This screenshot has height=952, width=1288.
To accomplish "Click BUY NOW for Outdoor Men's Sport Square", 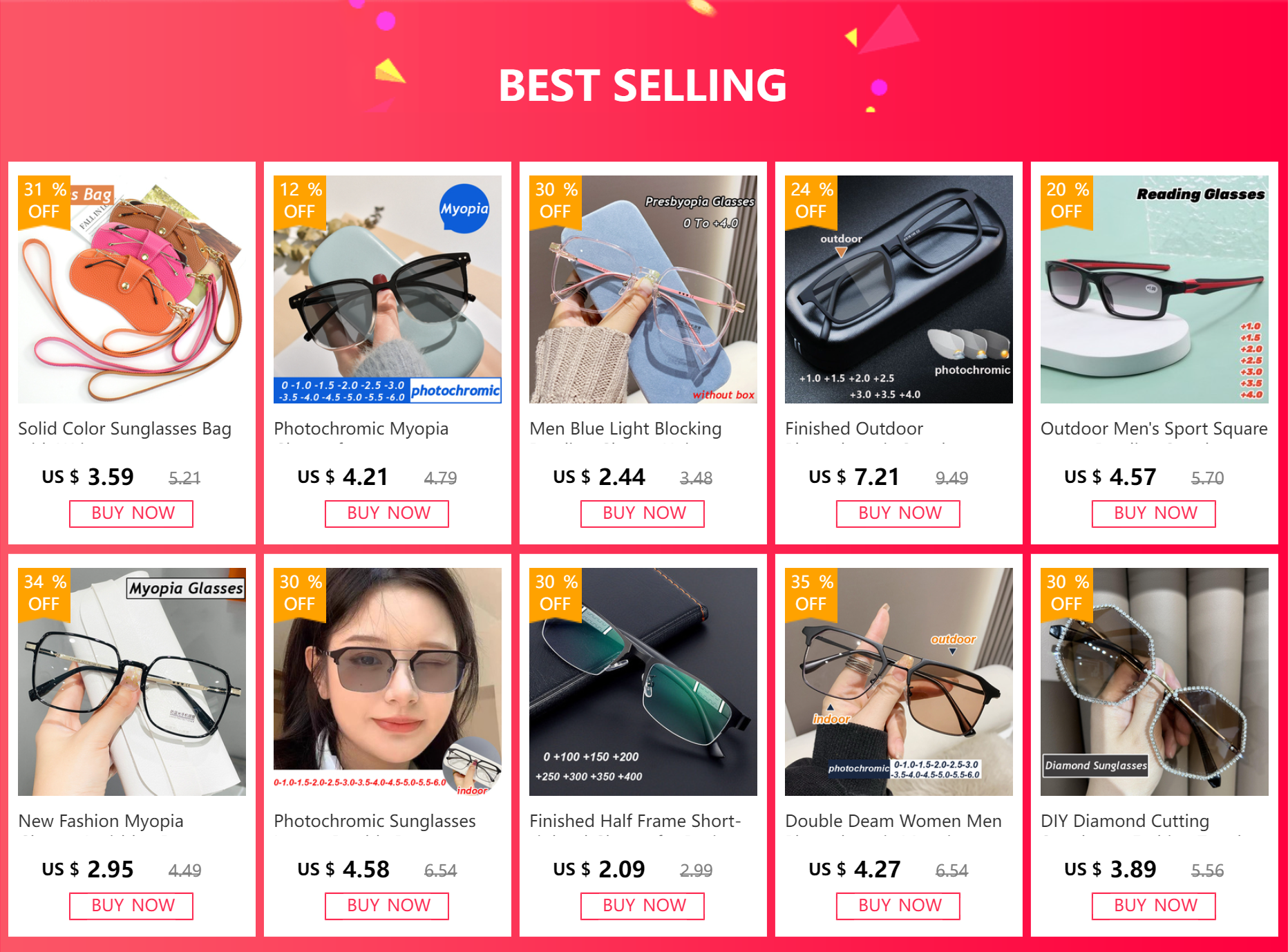I will pyautogui.click(x=1154, y=513).
